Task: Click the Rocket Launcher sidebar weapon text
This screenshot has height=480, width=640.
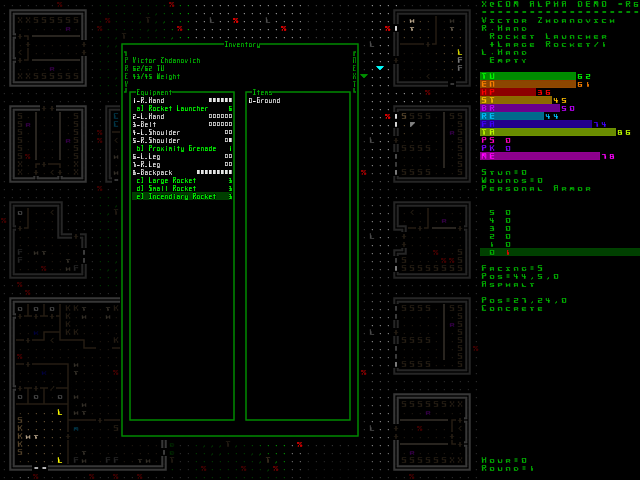Action: 548,37
